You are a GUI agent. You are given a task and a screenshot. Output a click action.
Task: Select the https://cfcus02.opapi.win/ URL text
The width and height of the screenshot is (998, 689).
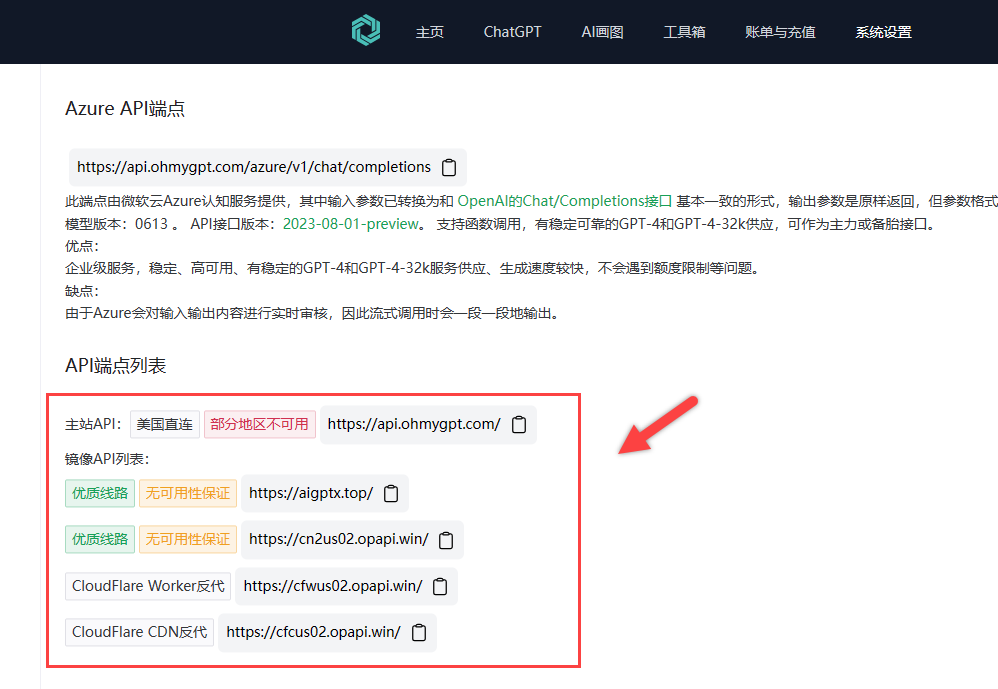pyautogui.click(x=314, y=632)
